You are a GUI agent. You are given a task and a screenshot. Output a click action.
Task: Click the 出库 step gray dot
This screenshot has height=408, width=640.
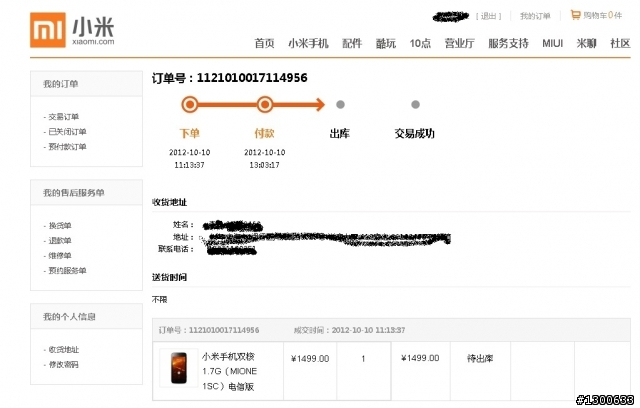[340, 104]
